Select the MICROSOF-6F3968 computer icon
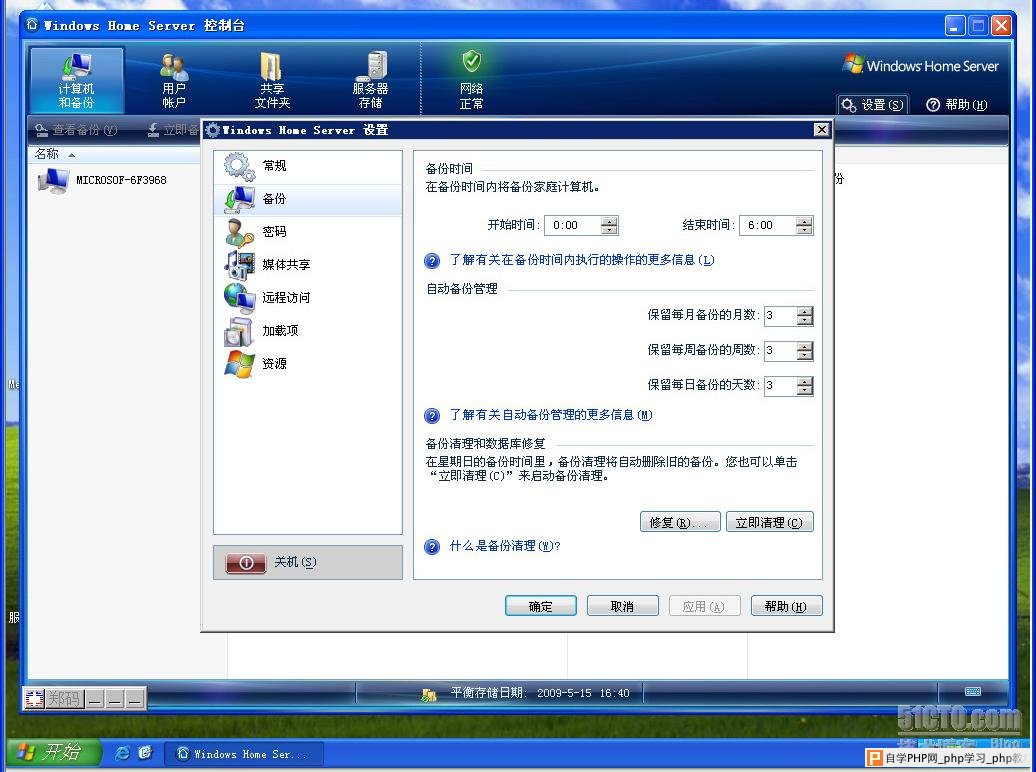Image resolution: width=1036 pixels, height=772 pixels. (53, 180)
